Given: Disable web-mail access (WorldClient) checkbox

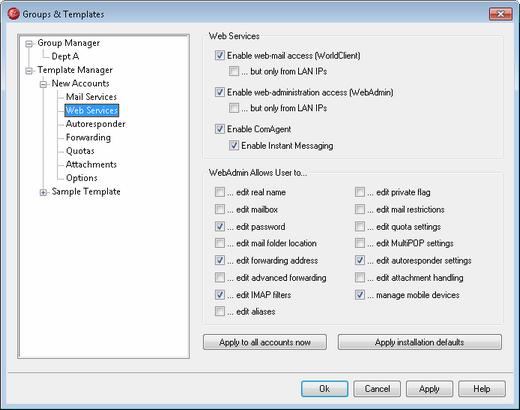Looking at the screenshot, I should pyautogui.click(x=220, y=55).
